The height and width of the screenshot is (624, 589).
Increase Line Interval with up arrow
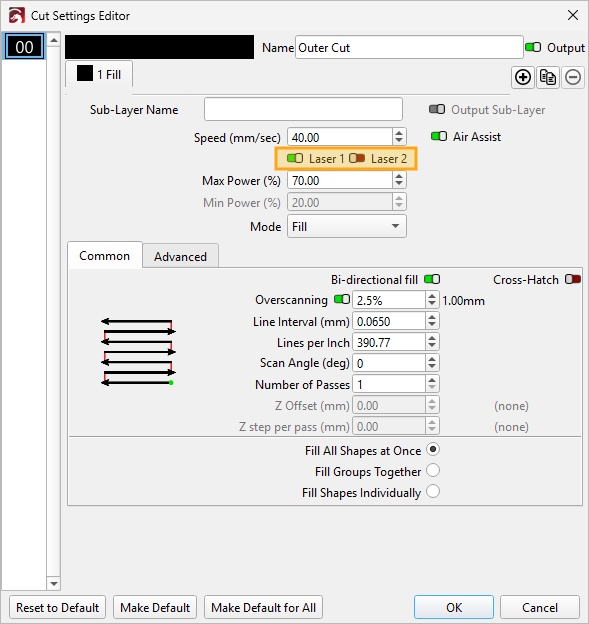432,317
